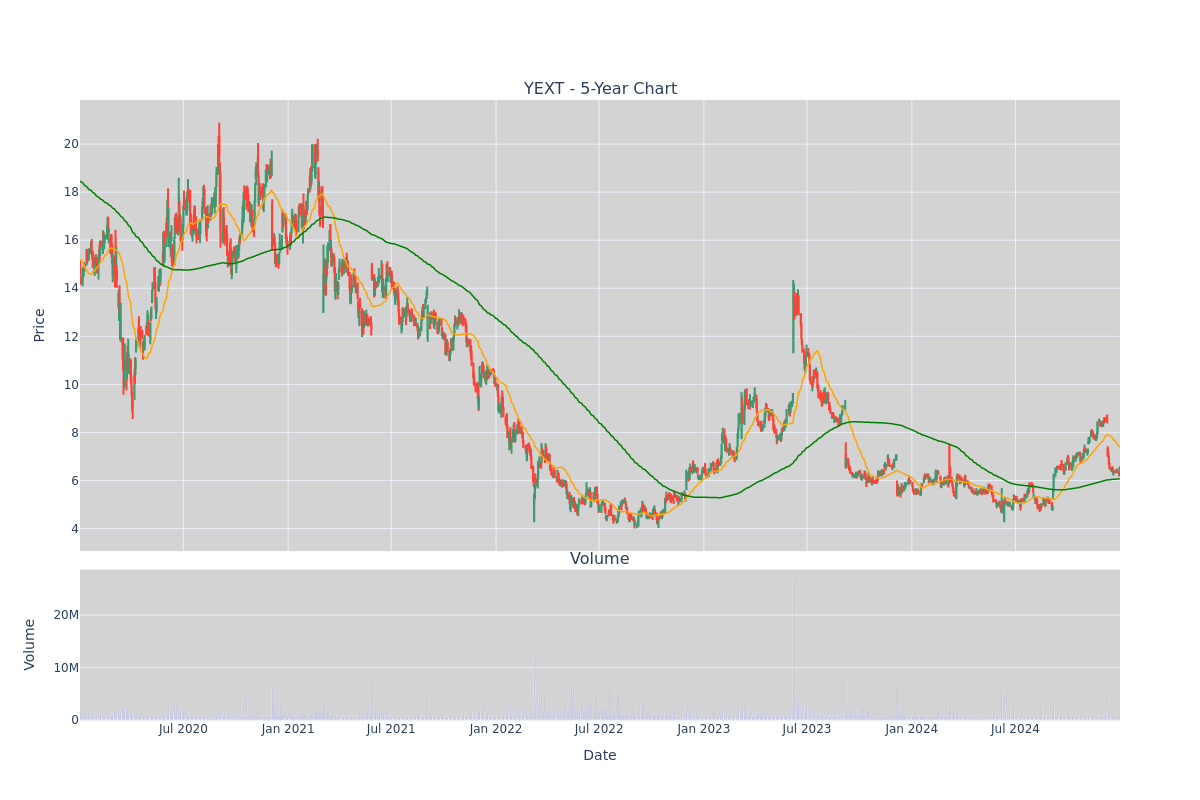Click the early-2022 volume spike bar near 12M
This screenshot has width=1200, height=800.
pyautogui.click(x=534, y=686)
